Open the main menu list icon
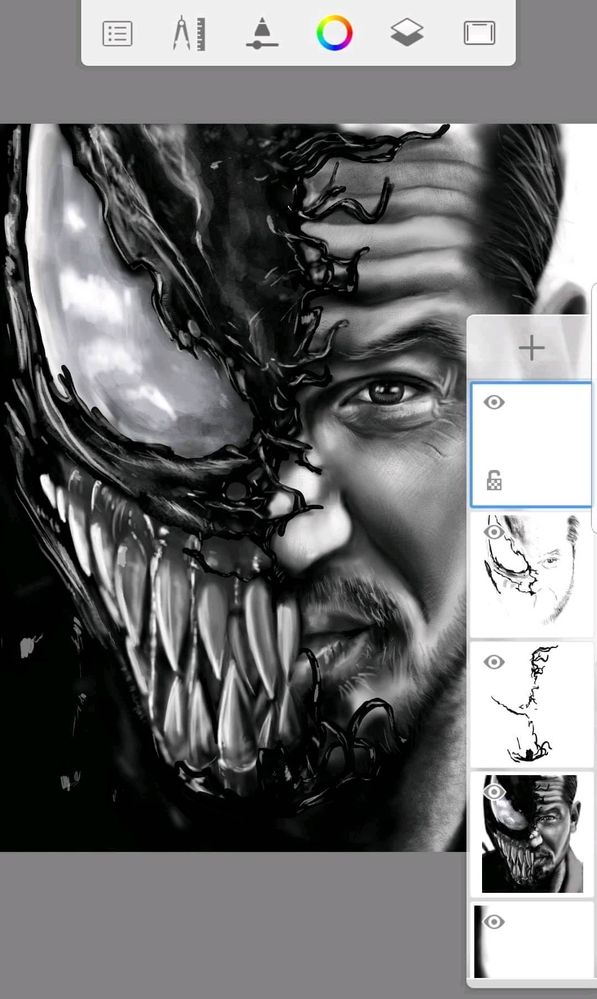Screen dimensions: 597x999 117,33
